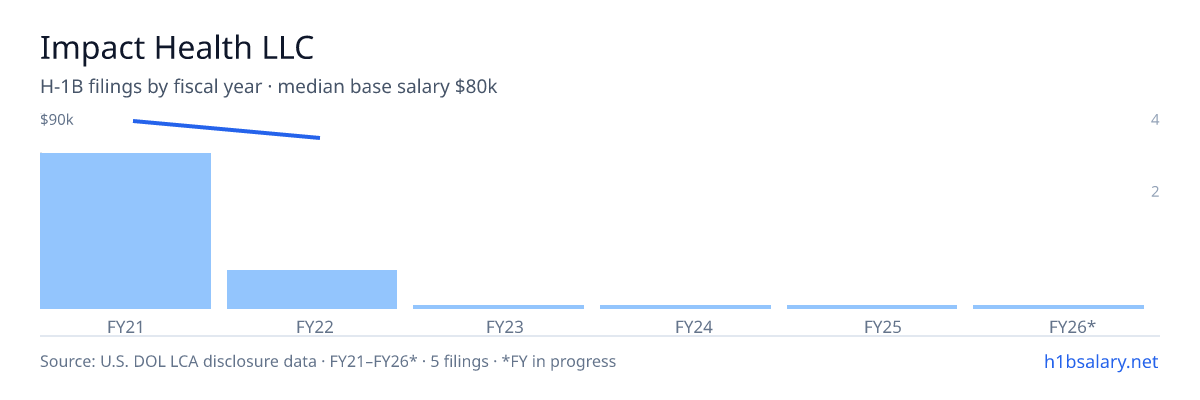Screen dimensions: 1200x400
Task: Click the $90k salary axis label
Action: [57, 120]
